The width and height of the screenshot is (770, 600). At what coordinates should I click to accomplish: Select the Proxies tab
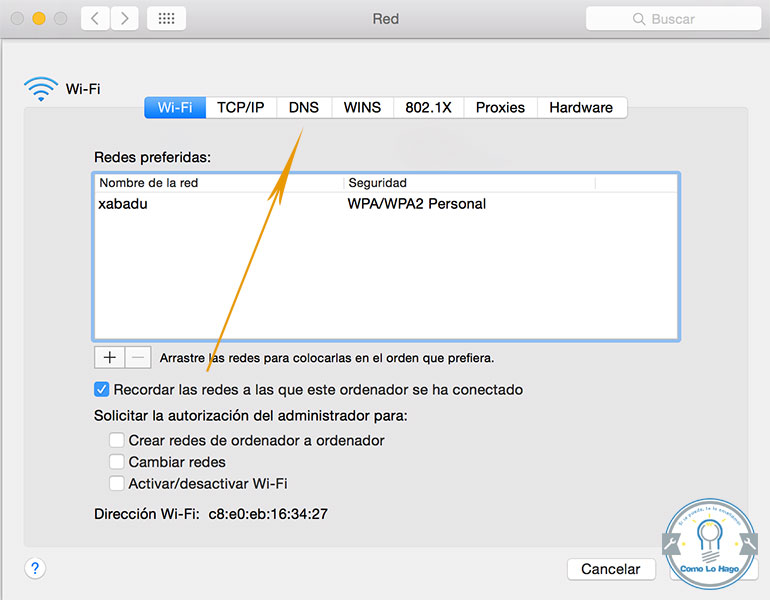[x=500, y=107]
